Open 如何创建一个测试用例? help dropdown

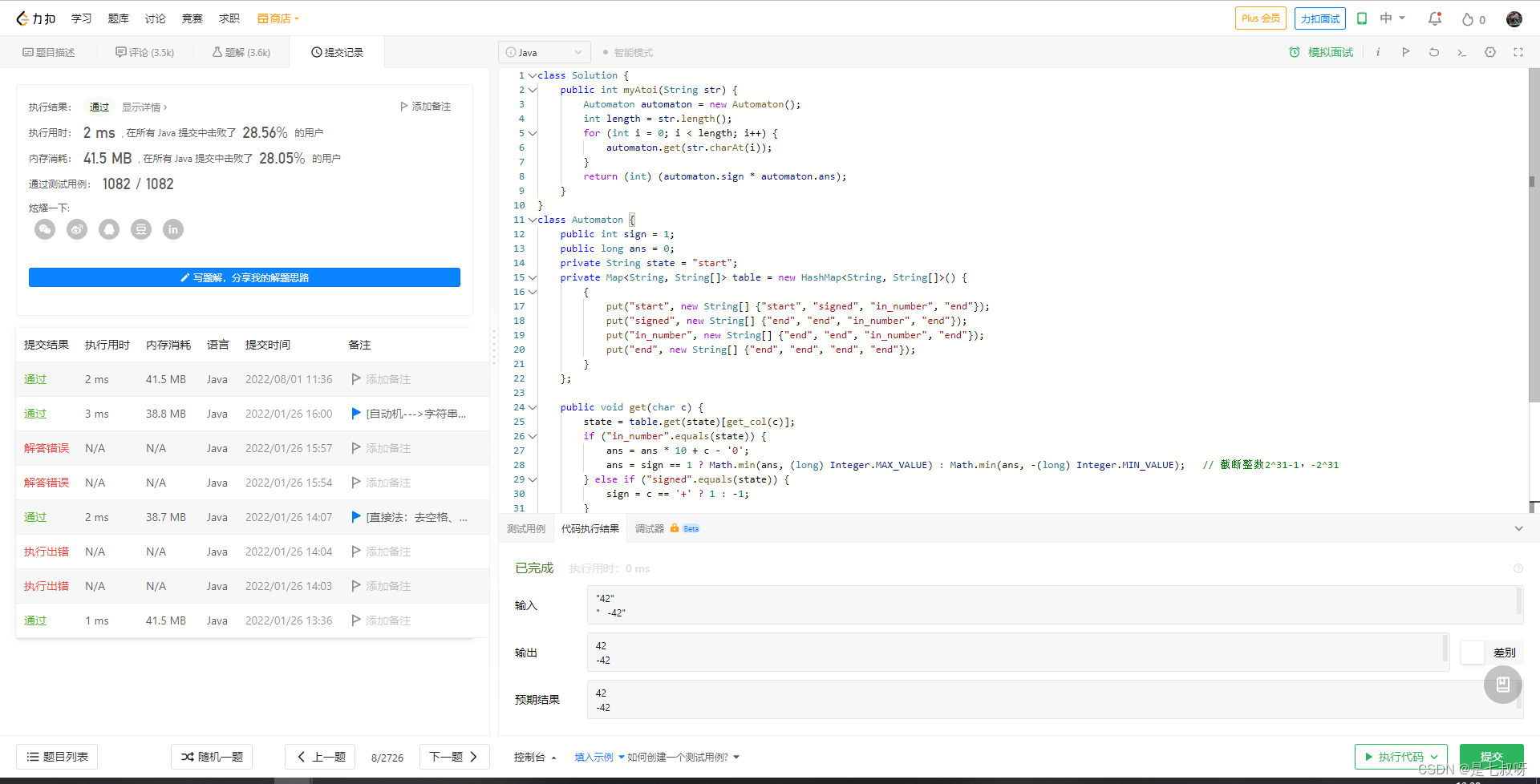click(x=683, y=757)
